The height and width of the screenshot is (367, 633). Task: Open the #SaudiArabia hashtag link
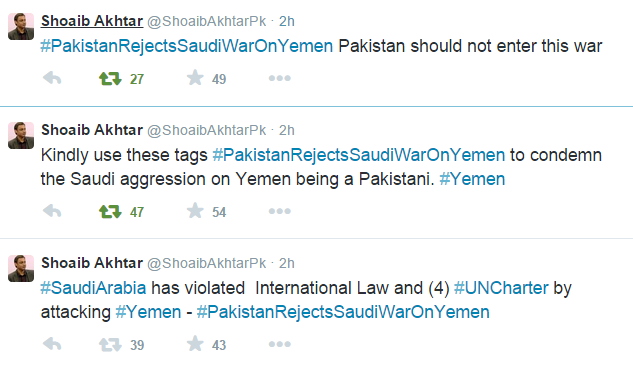pyautogui.click(x=93, y=288)
